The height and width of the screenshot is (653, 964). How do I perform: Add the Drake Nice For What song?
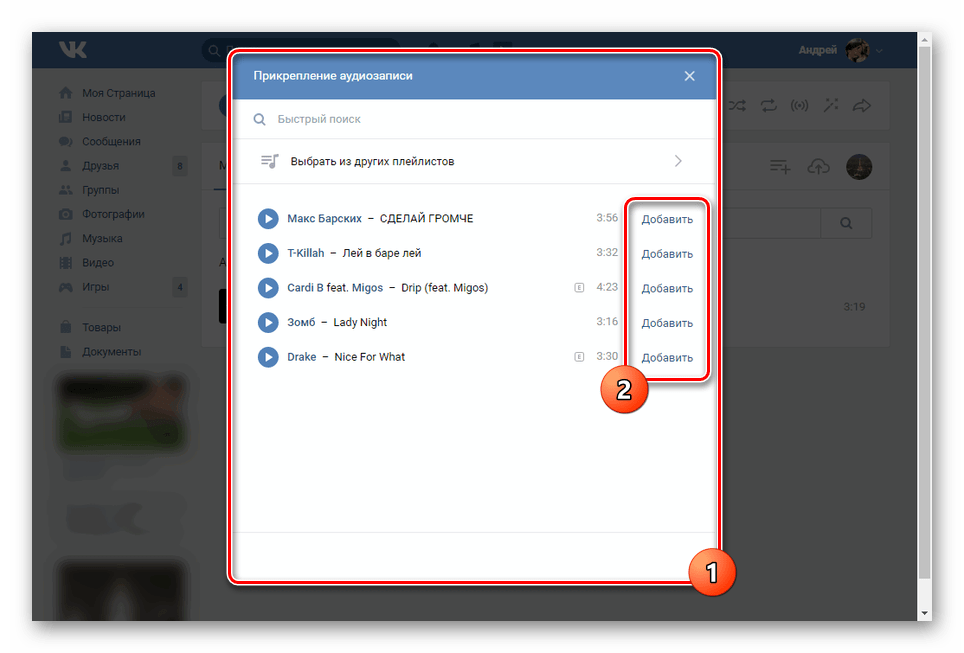pyautogui.click(x=667, y=358)
